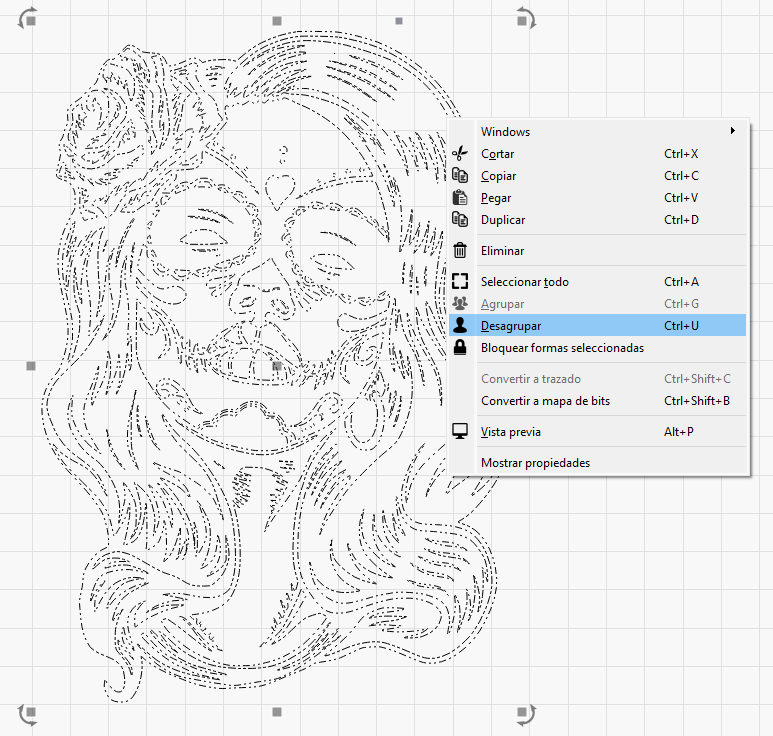Click the copy icon beside Copiar
Viewport: 773px width, 736px height.
pyautogui.click(x=460, y=176)
